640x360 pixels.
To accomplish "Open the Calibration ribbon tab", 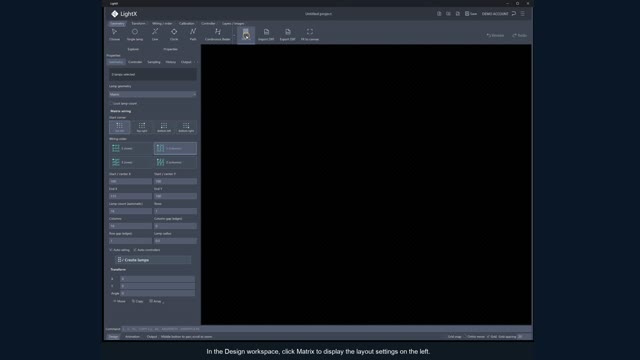I will 187,24.
